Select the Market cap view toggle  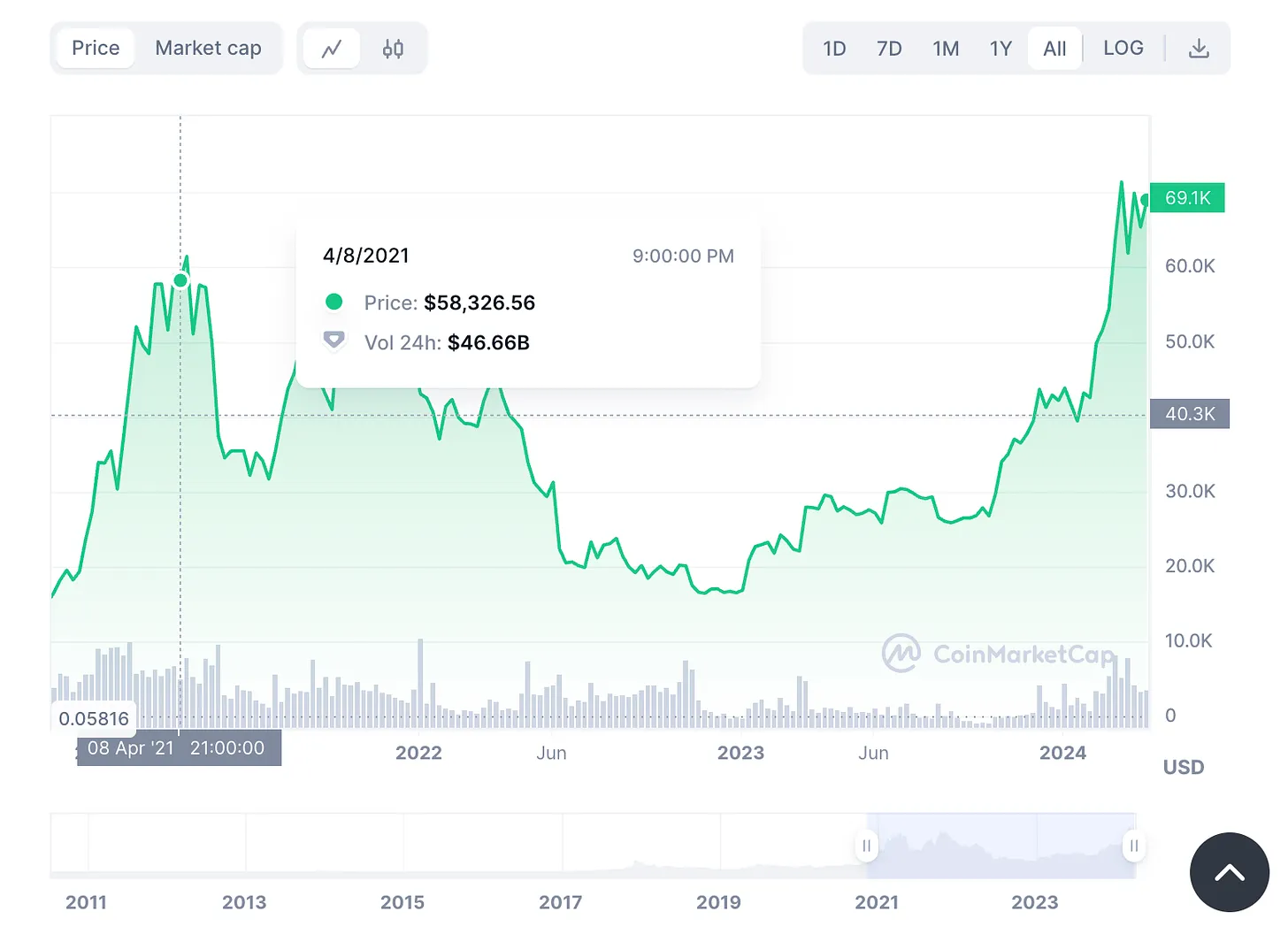[x=208, y=48]
